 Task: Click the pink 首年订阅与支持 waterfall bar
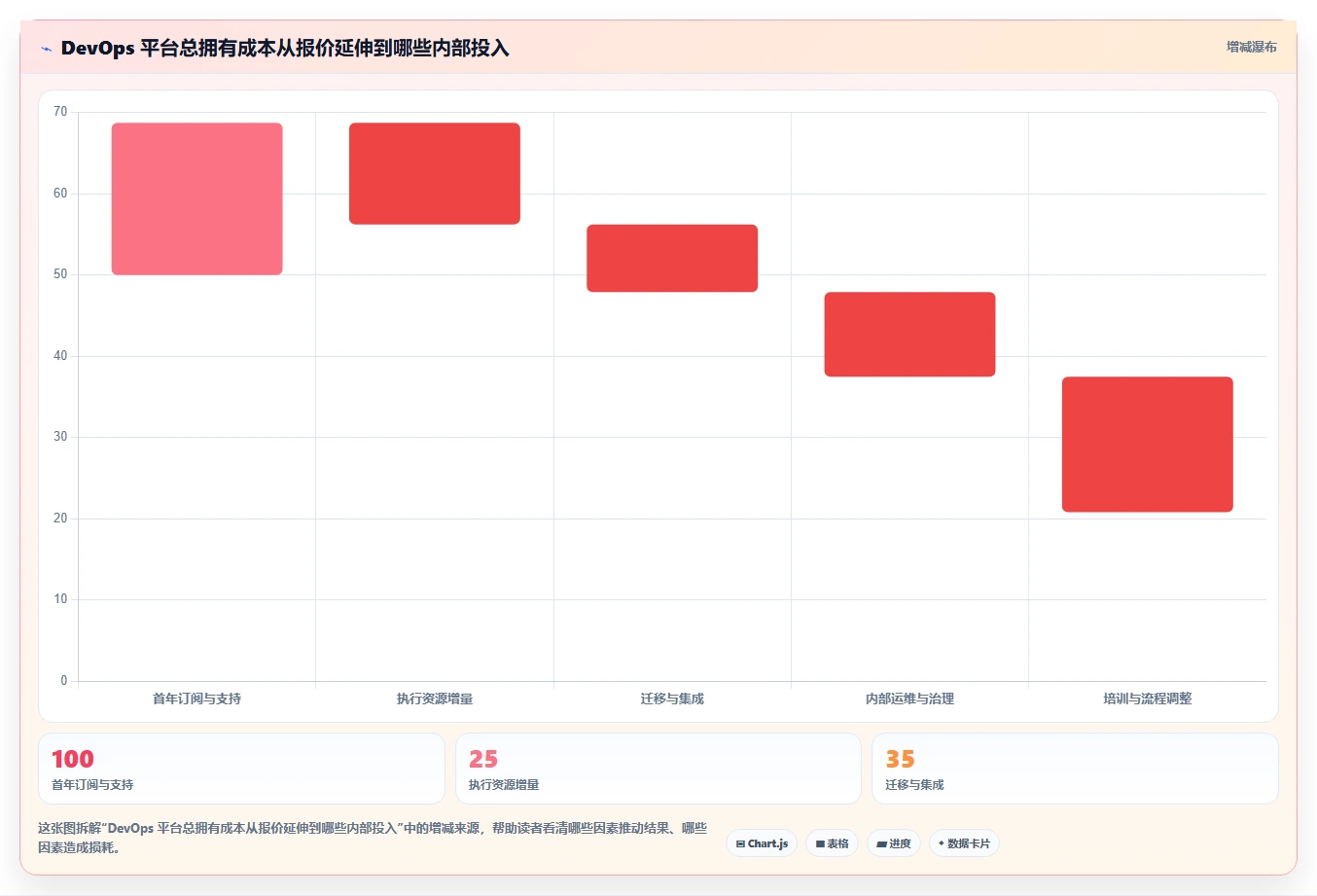click(197, 198)
